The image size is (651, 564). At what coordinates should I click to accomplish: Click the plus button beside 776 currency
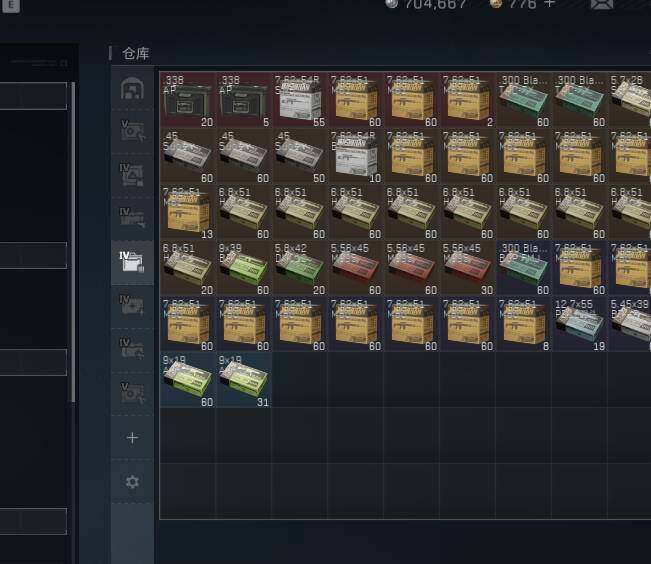(x=549, y=4)
